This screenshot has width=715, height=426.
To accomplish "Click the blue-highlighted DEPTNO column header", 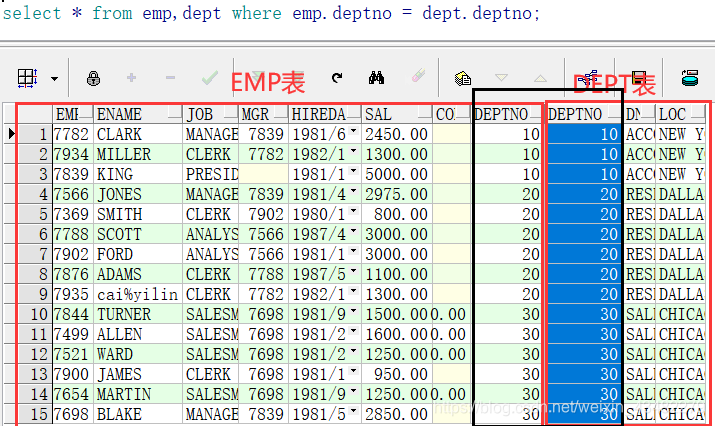I will click(x=584, y=114).
